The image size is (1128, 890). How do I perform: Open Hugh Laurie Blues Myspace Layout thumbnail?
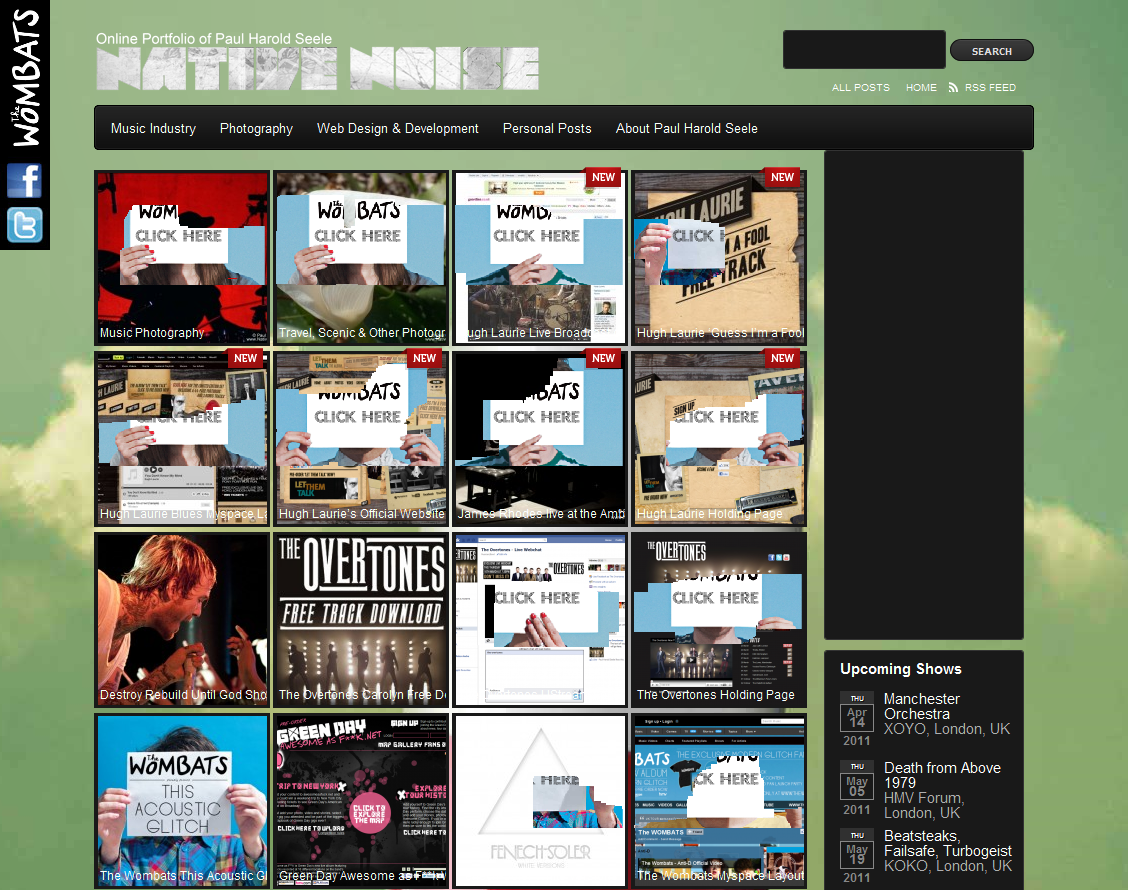tap(182, 439)
